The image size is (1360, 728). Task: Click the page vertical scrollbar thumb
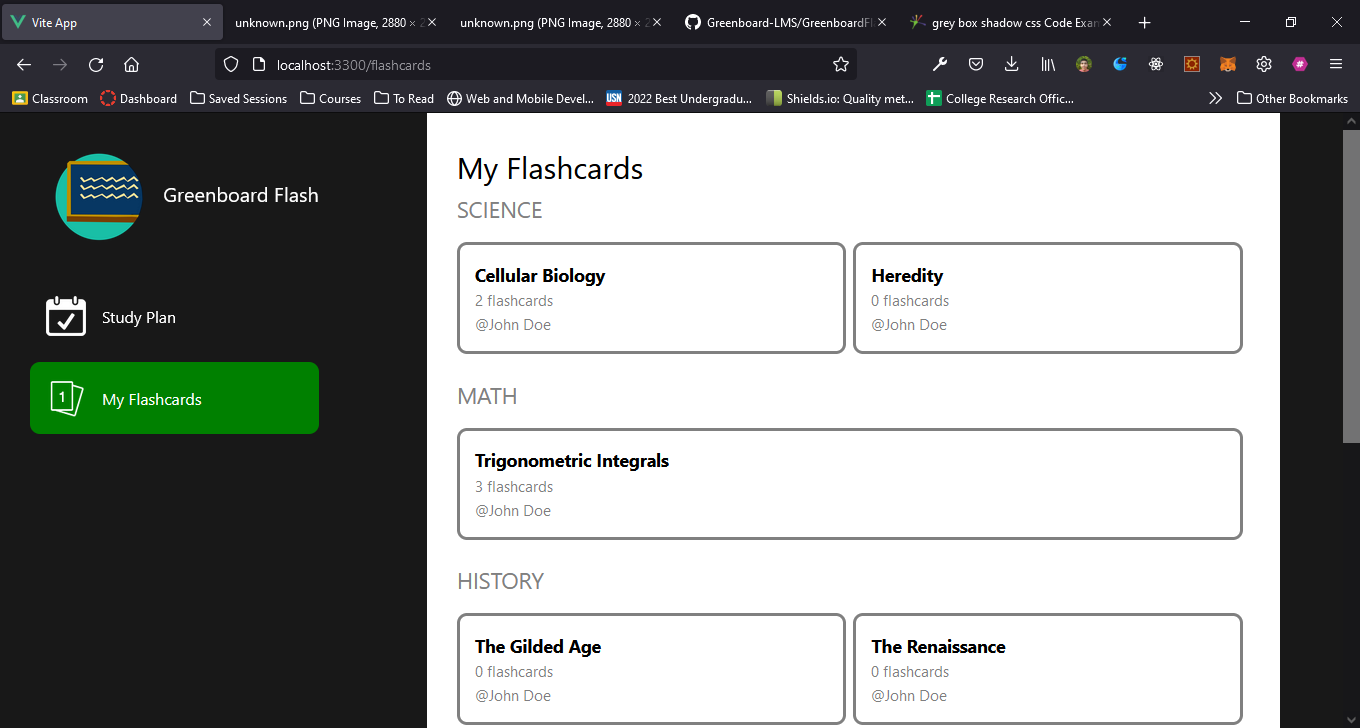point(1350,285)
